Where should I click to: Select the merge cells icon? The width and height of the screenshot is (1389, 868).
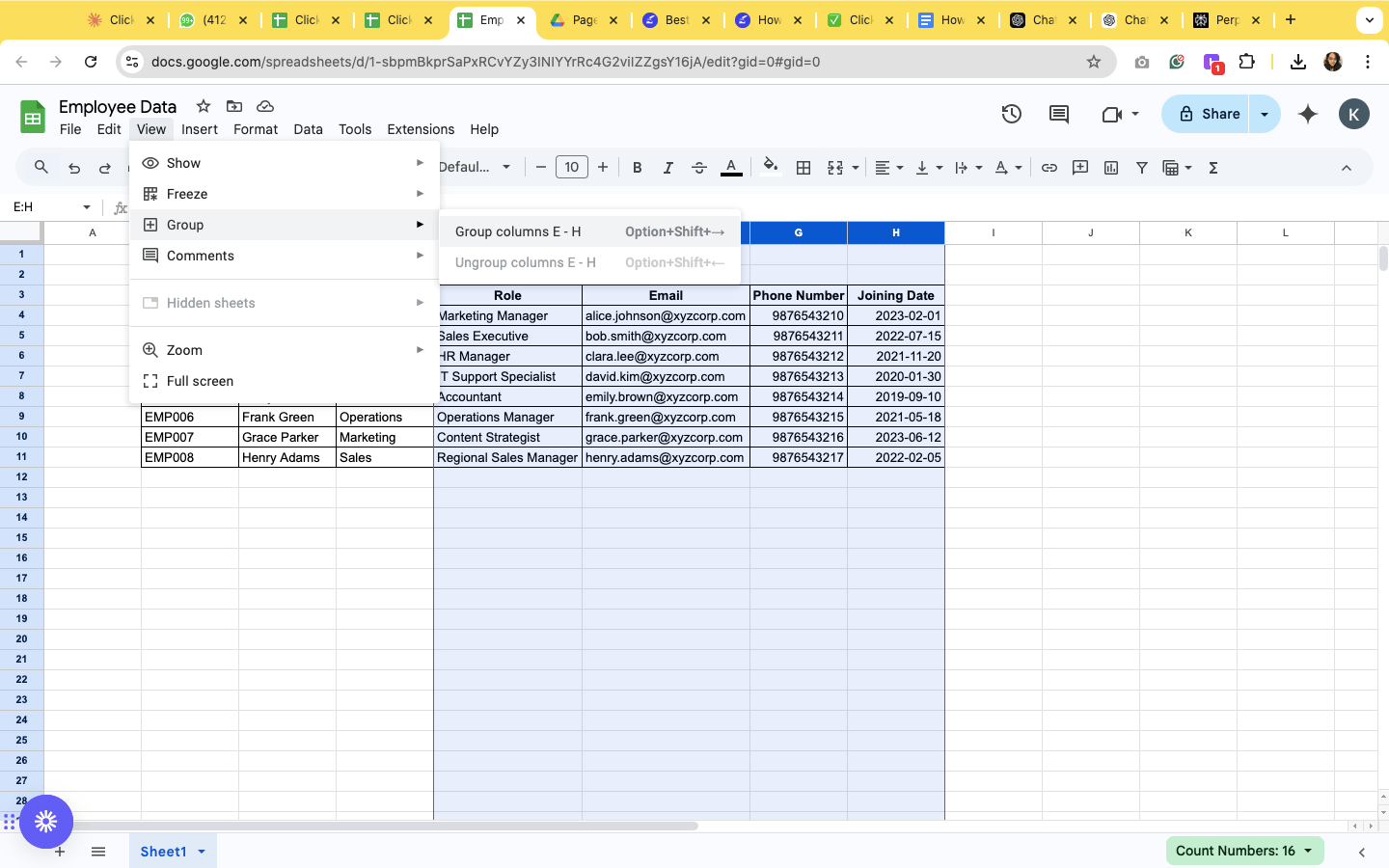834,167
